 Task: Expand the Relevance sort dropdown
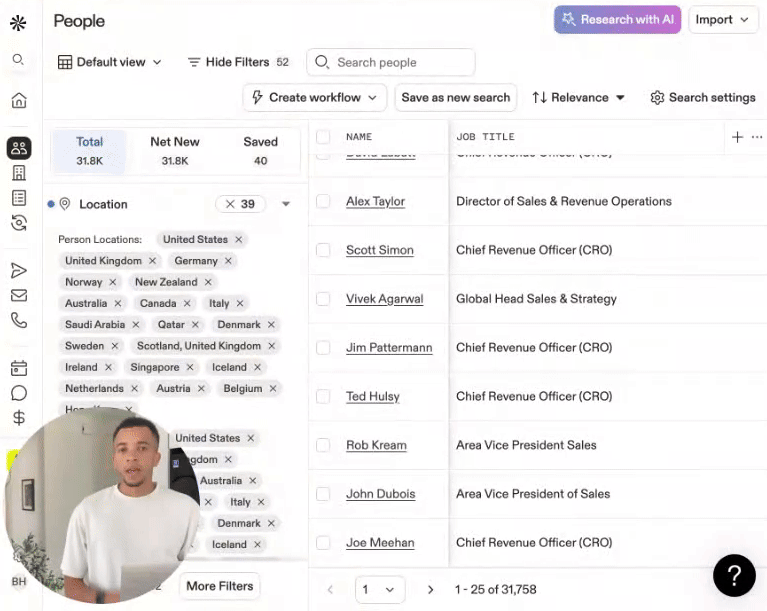[578, 97]
